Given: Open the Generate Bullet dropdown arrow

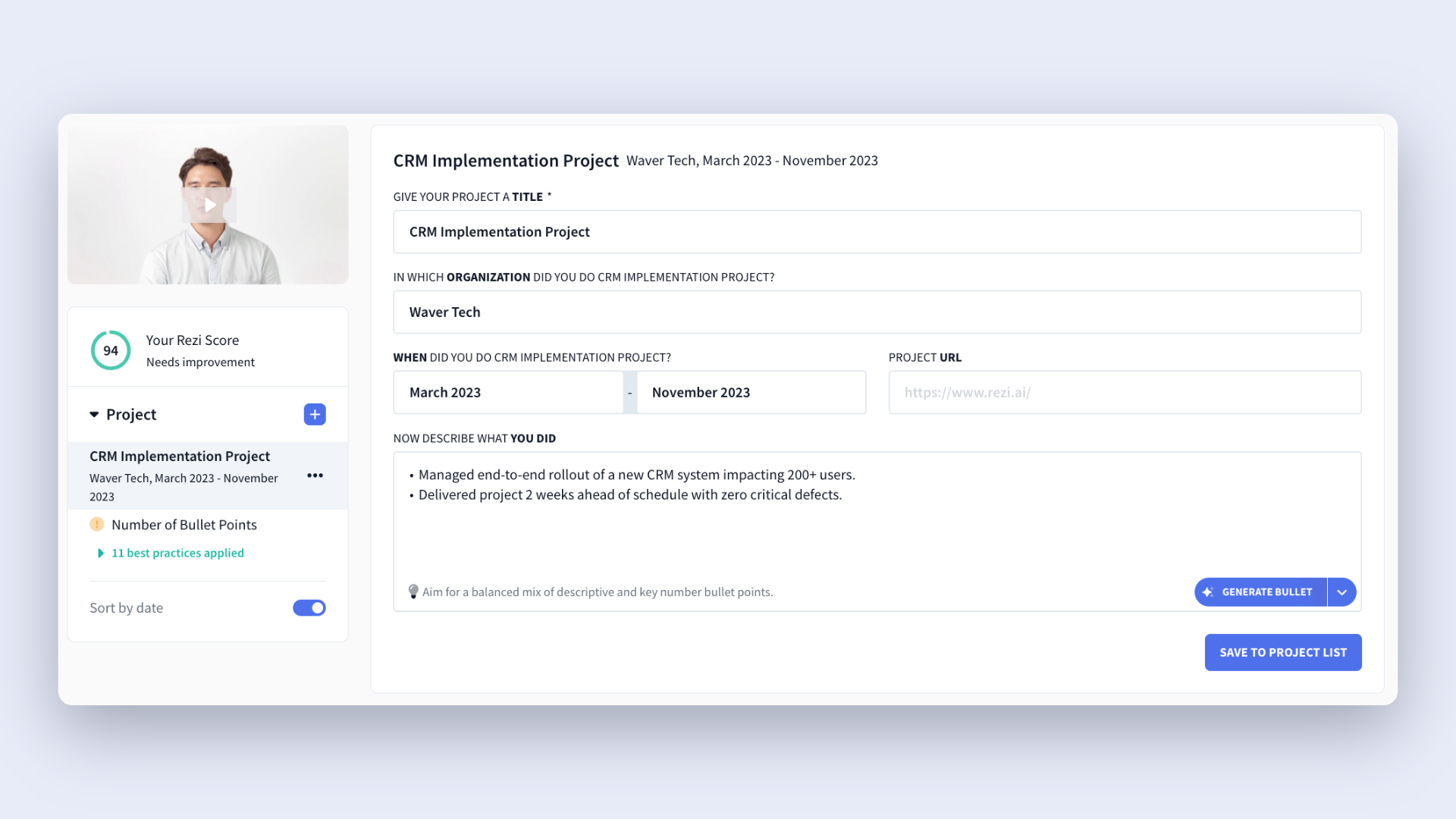Looking at the screenshot, I should point(1342,592).
